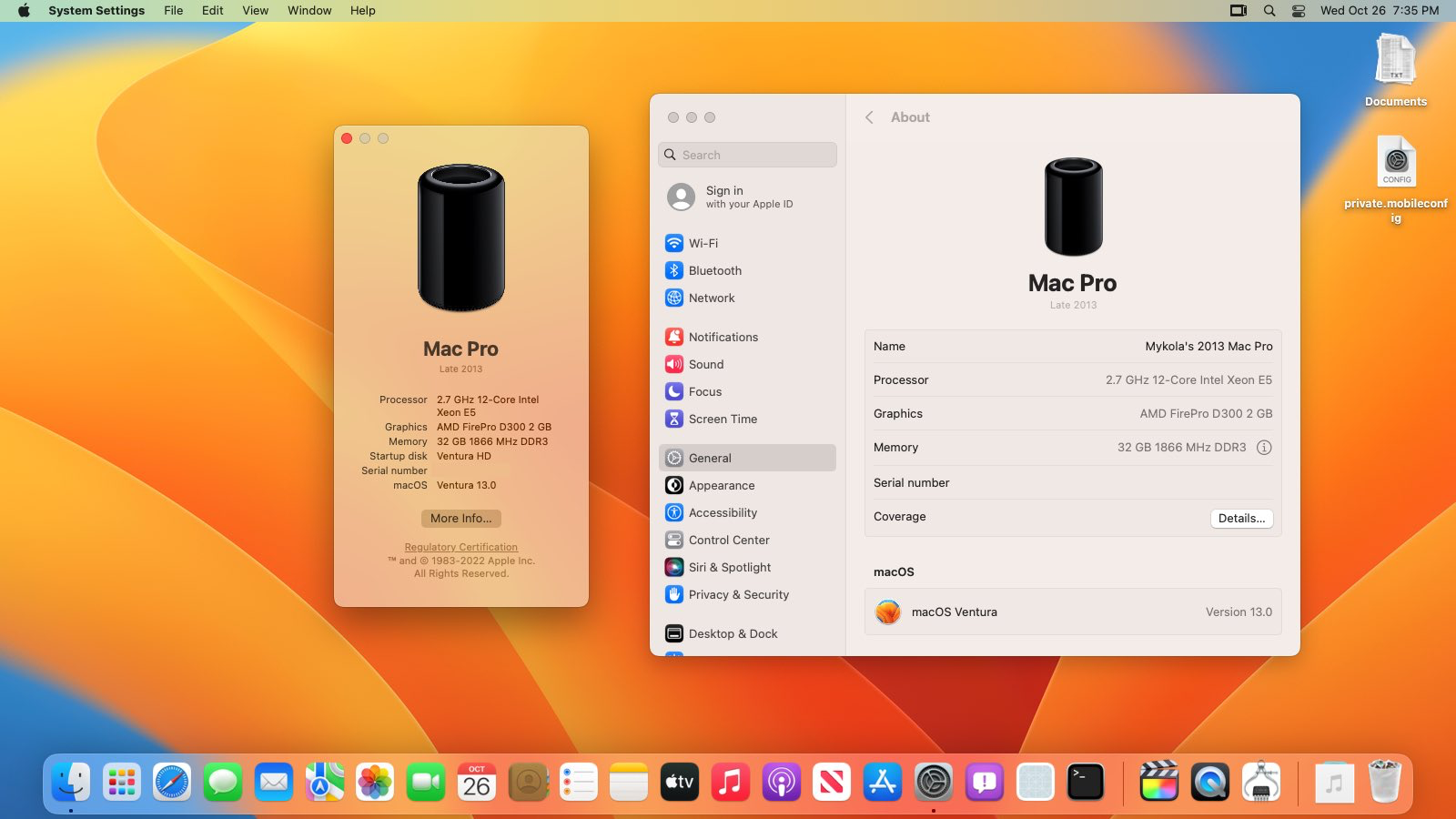Viewport: 1456px width, 819px height.
Task: Launch Maps from the Dock
Action: tap(325, 782)
